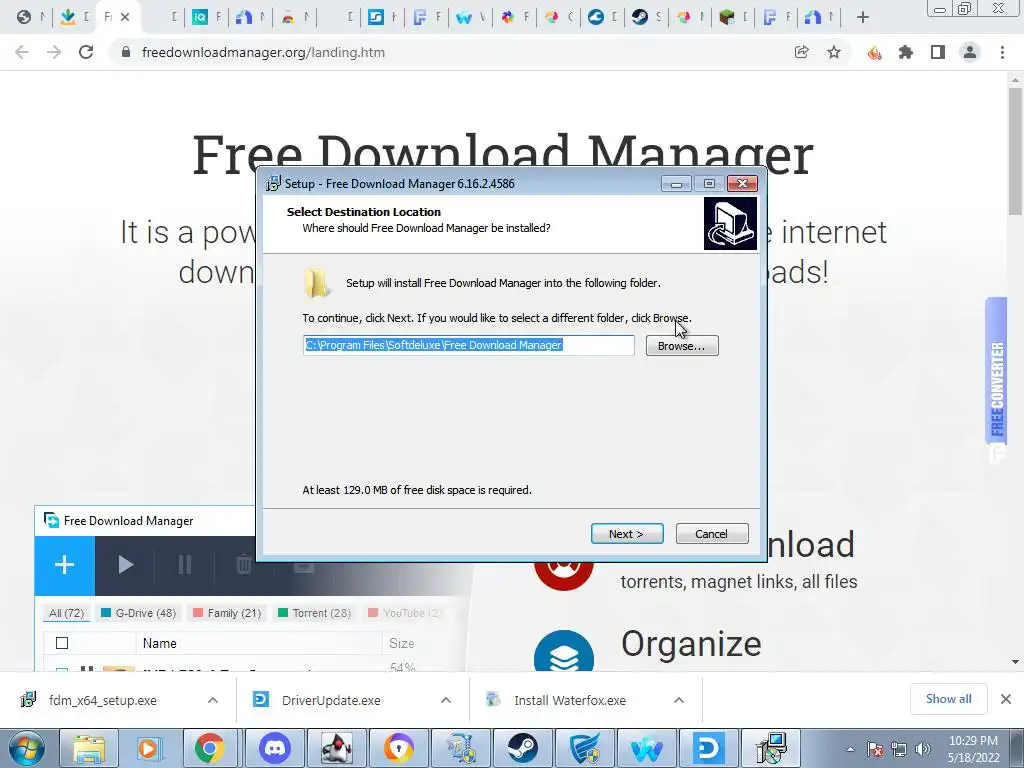Click the blue plus add-download button in preview
This screenshot has height=768, width=1024.
tap(65, 565)
